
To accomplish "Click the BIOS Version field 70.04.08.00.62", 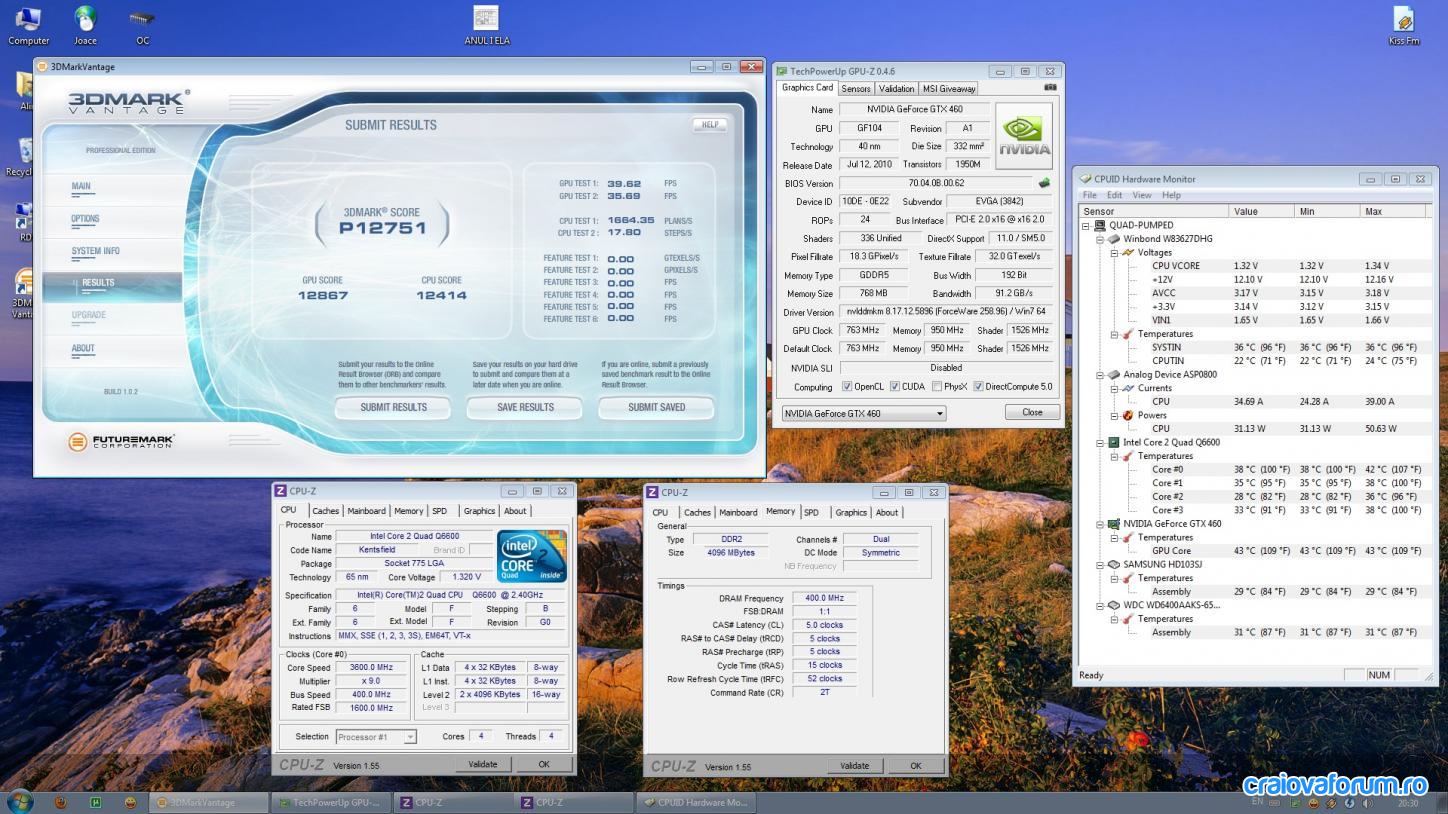I will click(x=936, y=184).
